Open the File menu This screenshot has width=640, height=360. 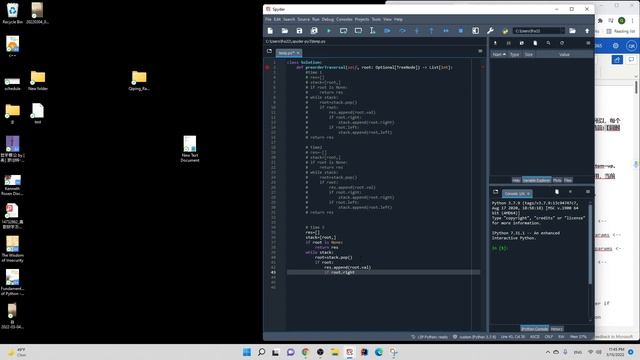pyautogui.click(x=268, y=19)
